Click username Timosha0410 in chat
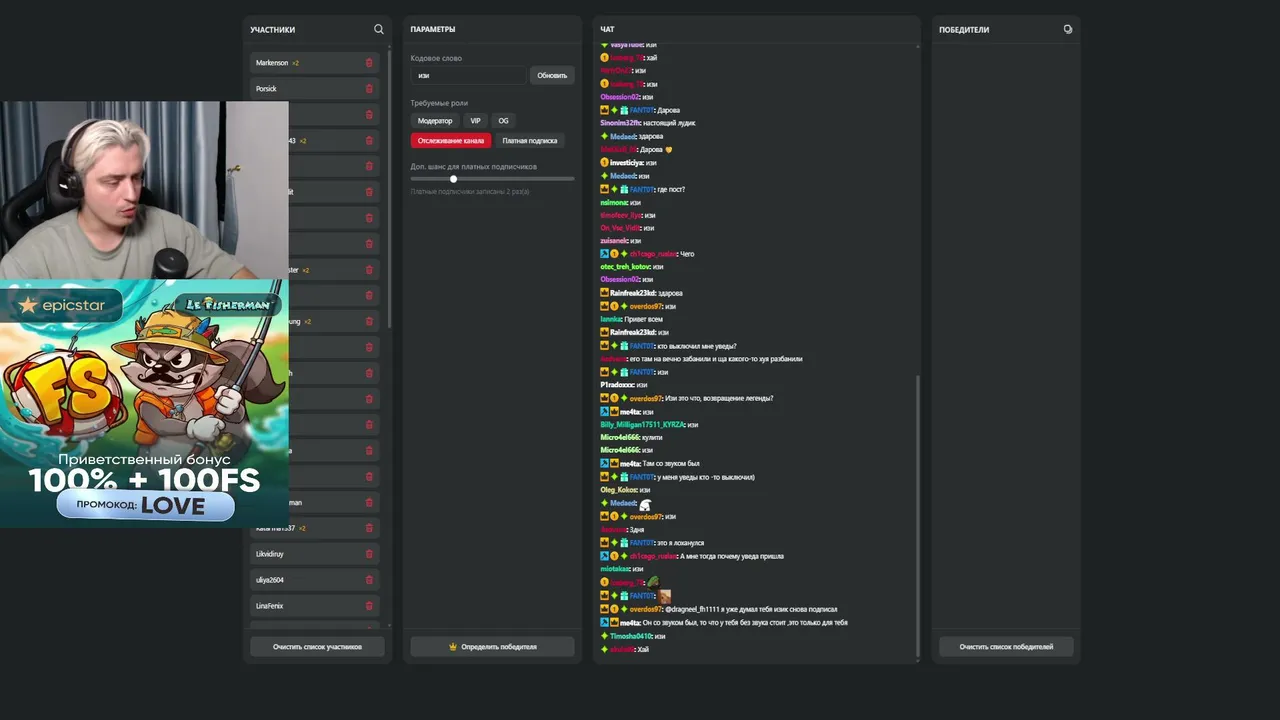 click(631, 636)
